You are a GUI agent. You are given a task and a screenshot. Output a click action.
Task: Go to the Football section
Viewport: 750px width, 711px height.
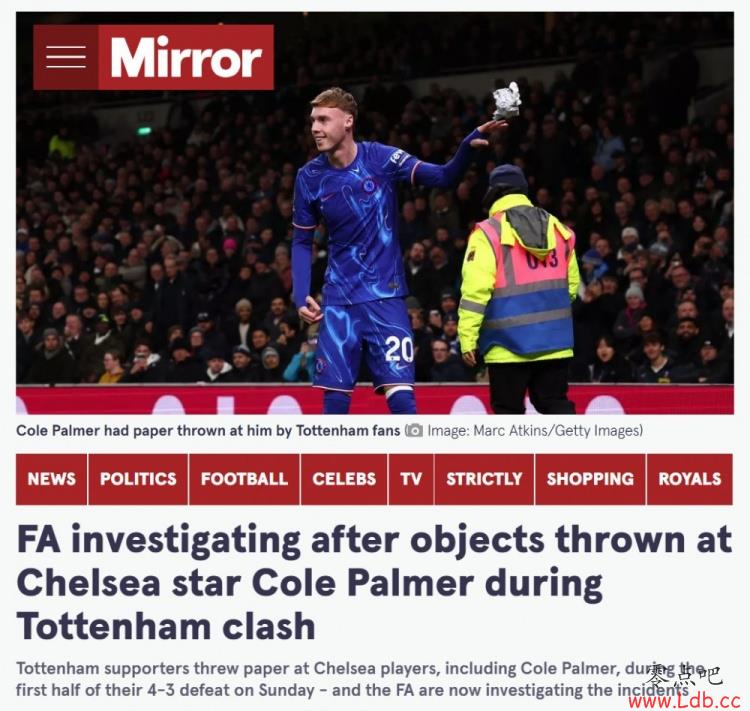[244, 479]
